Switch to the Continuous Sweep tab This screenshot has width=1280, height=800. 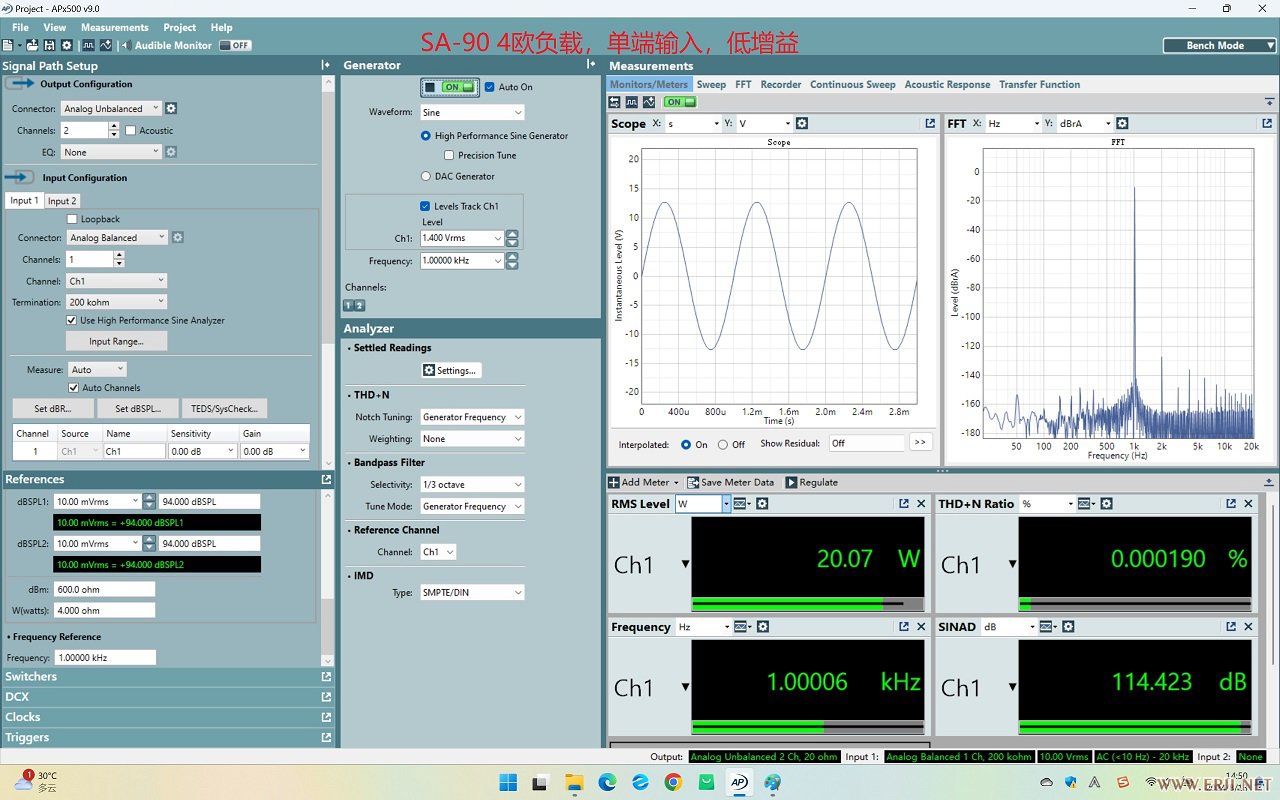(x=852, y=84)
